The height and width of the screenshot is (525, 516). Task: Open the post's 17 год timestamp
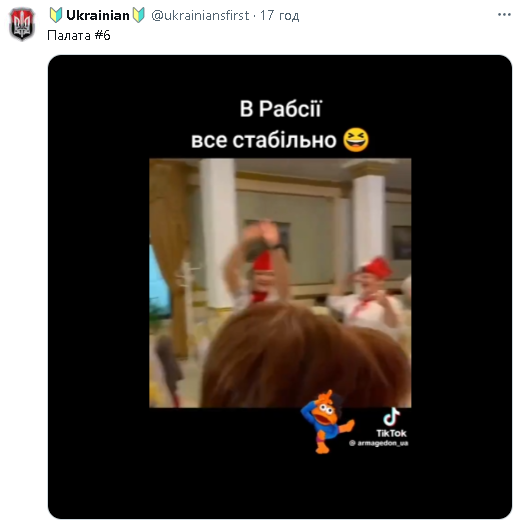tap(280, 15)
